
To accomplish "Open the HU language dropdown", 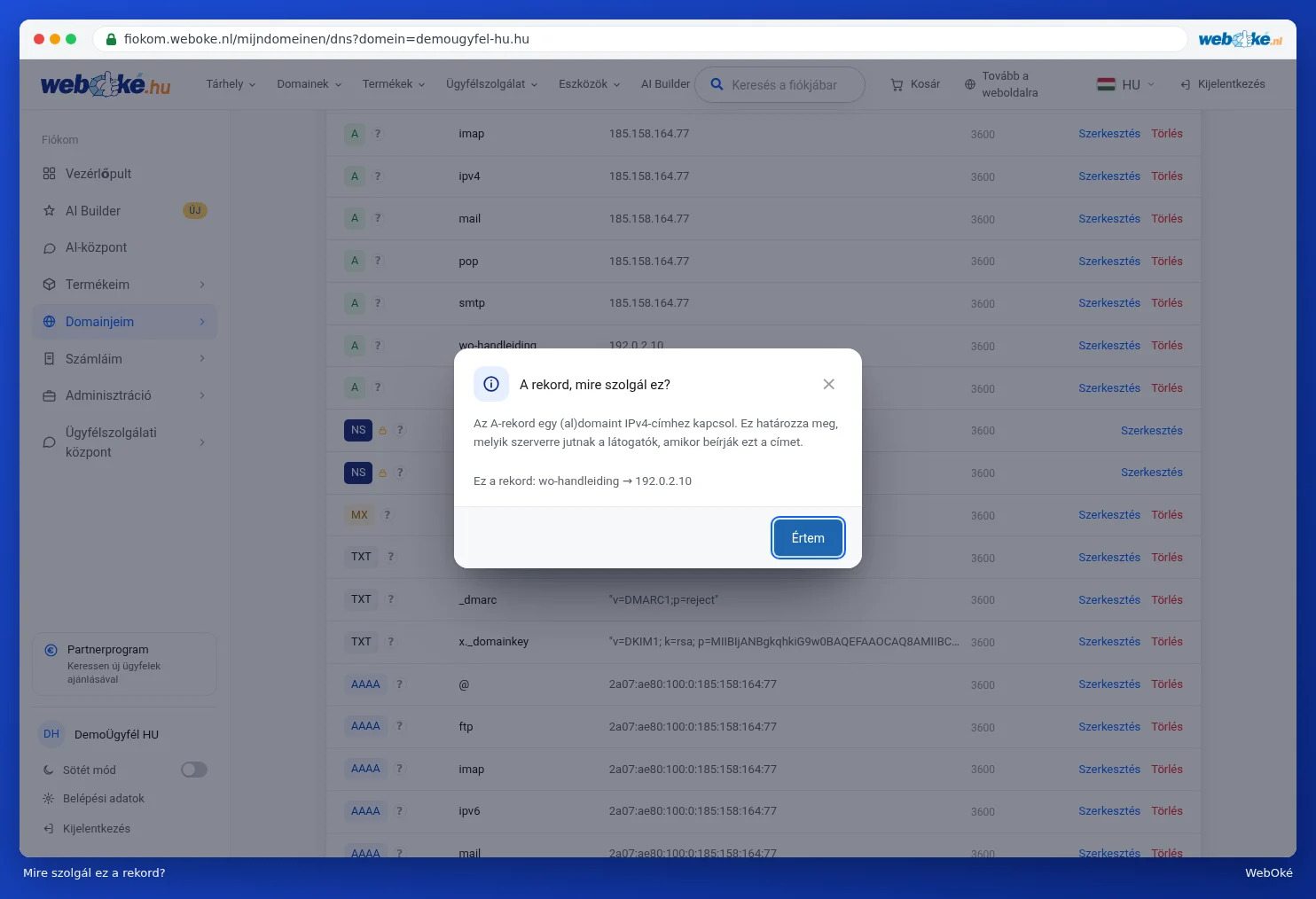I will (1126, 84).
